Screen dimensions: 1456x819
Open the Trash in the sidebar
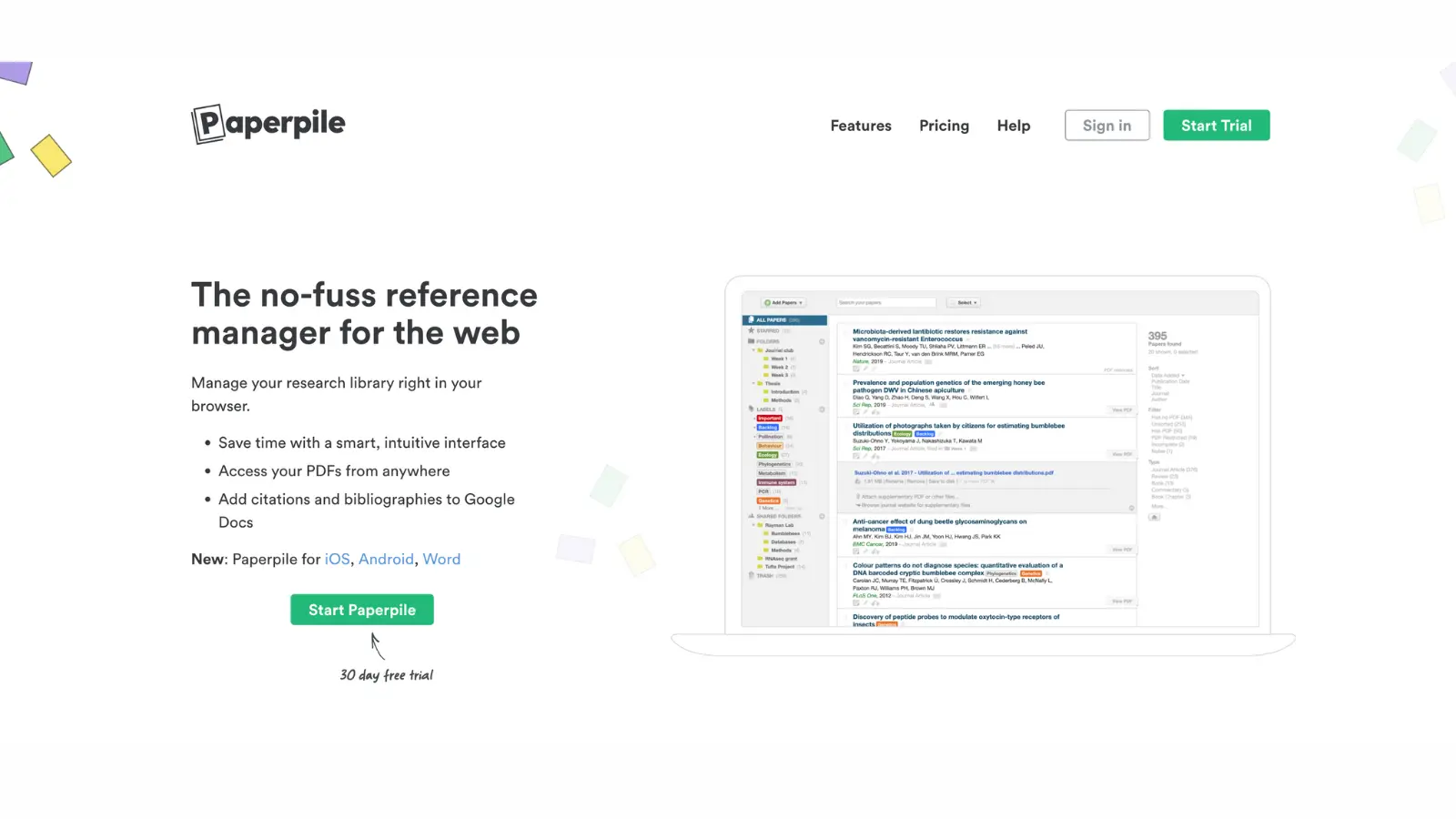[764, 575]
